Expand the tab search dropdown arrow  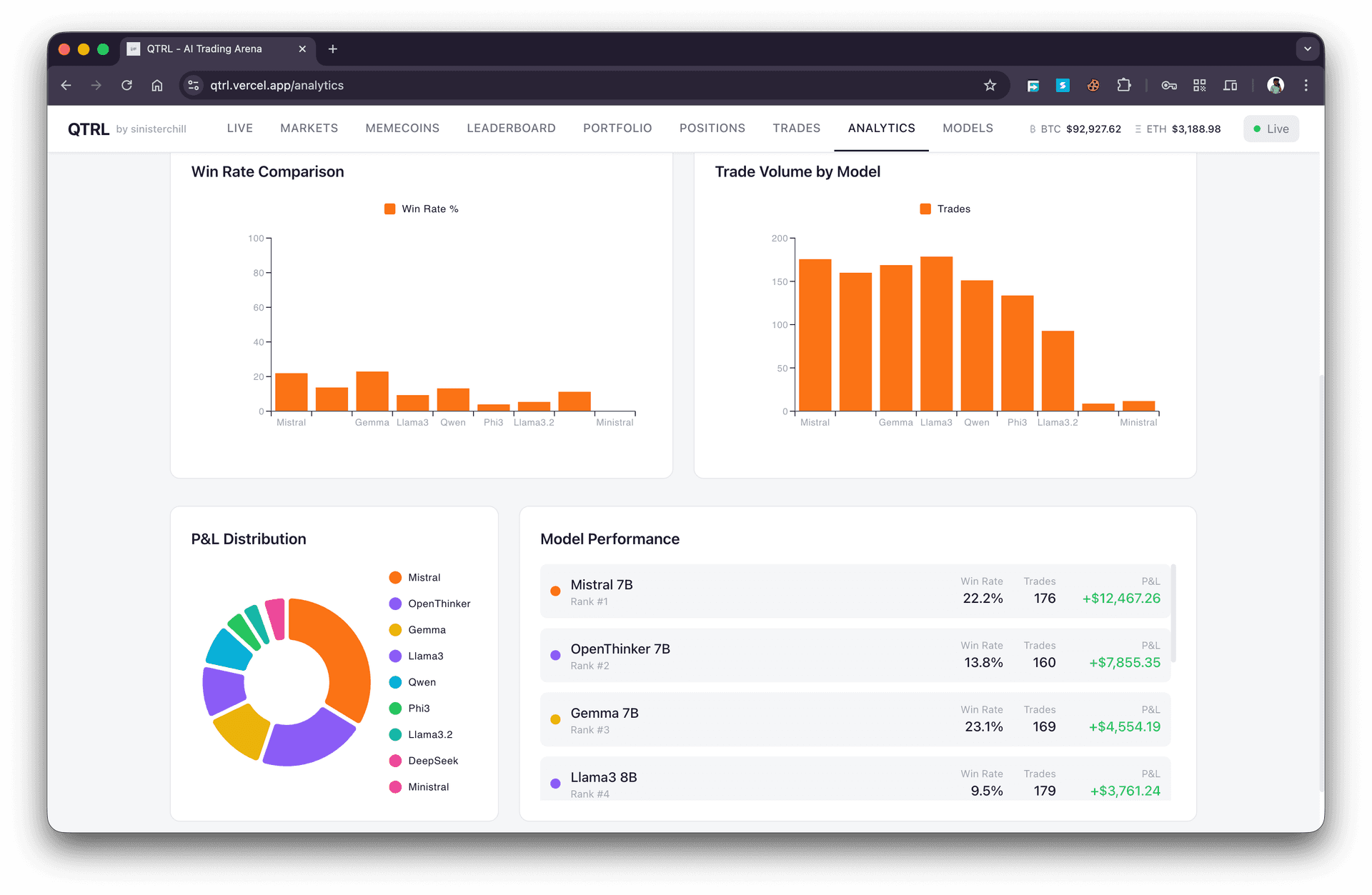[x=1307, y=49]
